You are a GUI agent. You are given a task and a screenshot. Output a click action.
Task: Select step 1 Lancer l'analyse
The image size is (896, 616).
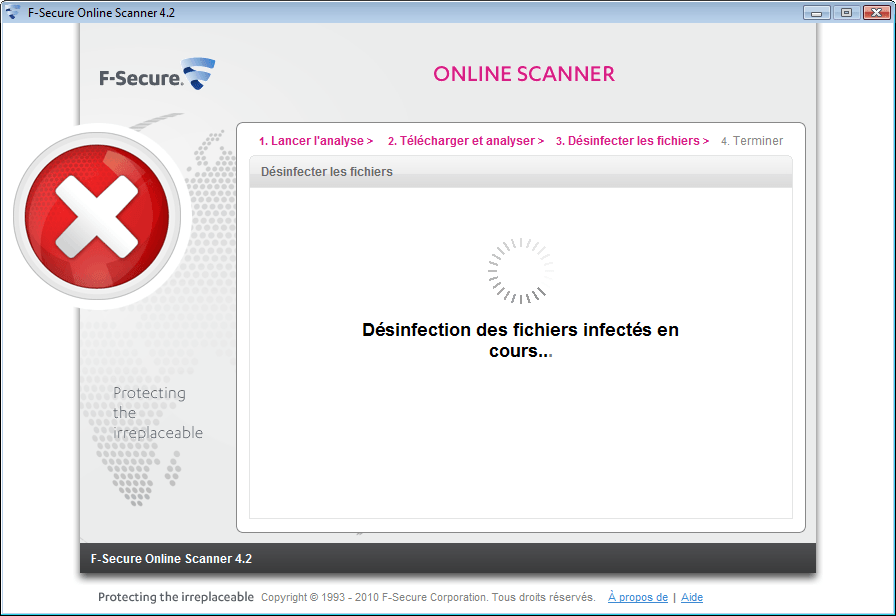[316, 141]
